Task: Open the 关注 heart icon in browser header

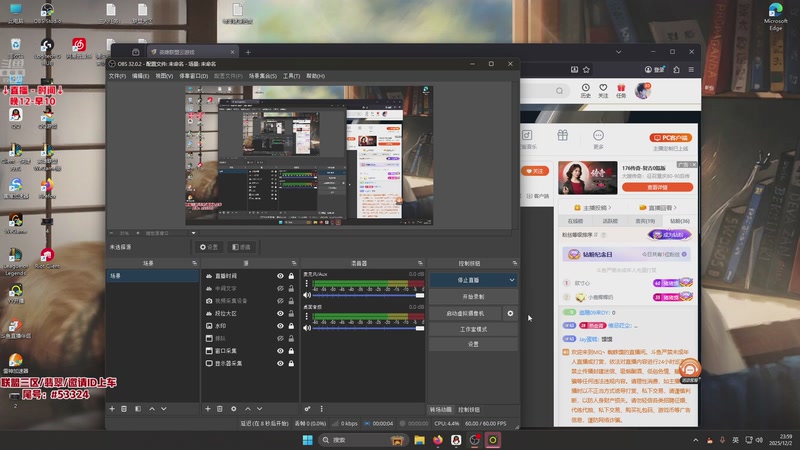Action: (x=603, y=91)
